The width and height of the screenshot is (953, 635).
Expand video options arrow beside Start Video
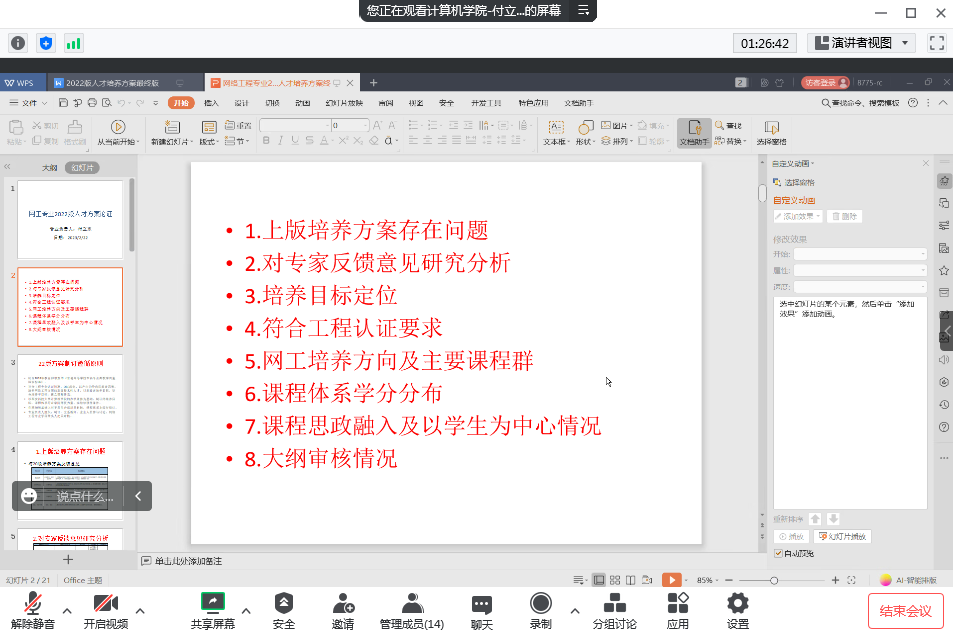139,610
